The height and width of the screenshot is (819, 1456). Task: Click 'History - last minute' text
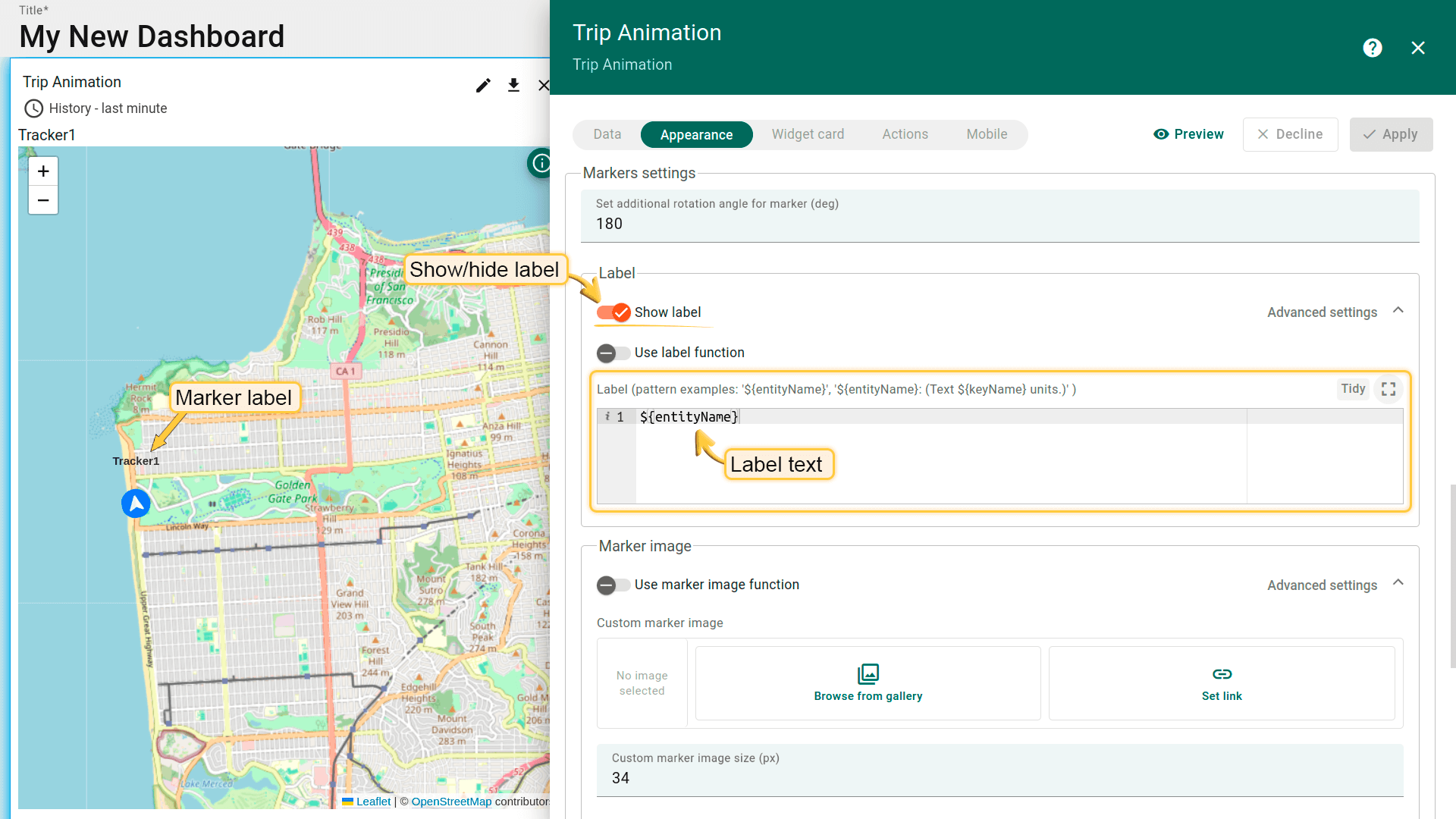point(108,108)
